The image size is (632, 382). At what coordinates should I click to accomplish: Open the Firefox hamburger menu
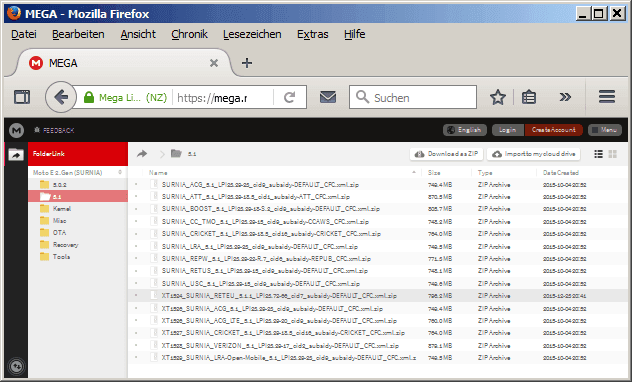(607, 97)
